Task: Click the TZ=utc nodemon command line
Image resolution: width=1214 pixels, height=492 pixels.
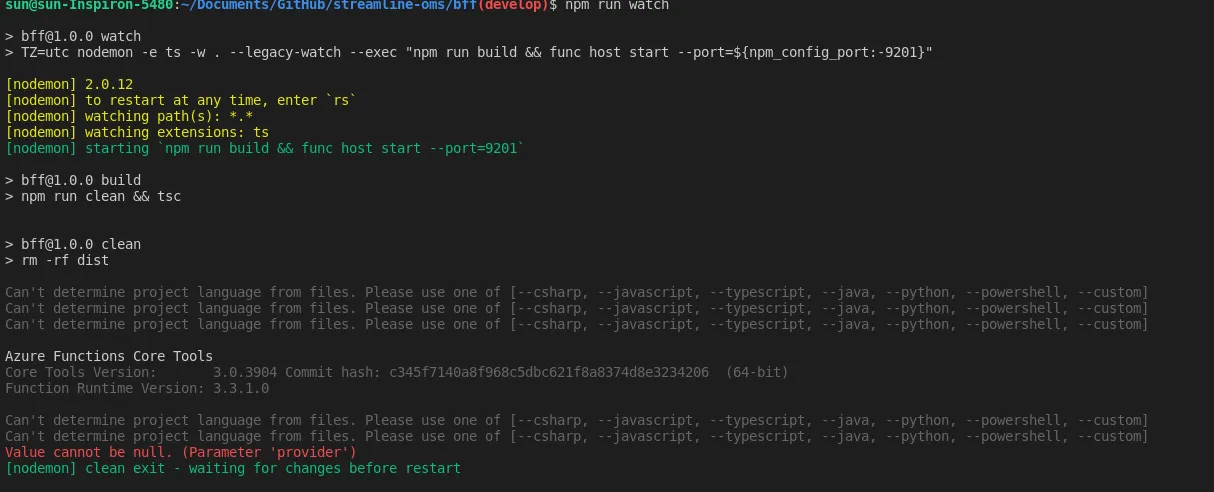Action: click(x=470, y=52)
